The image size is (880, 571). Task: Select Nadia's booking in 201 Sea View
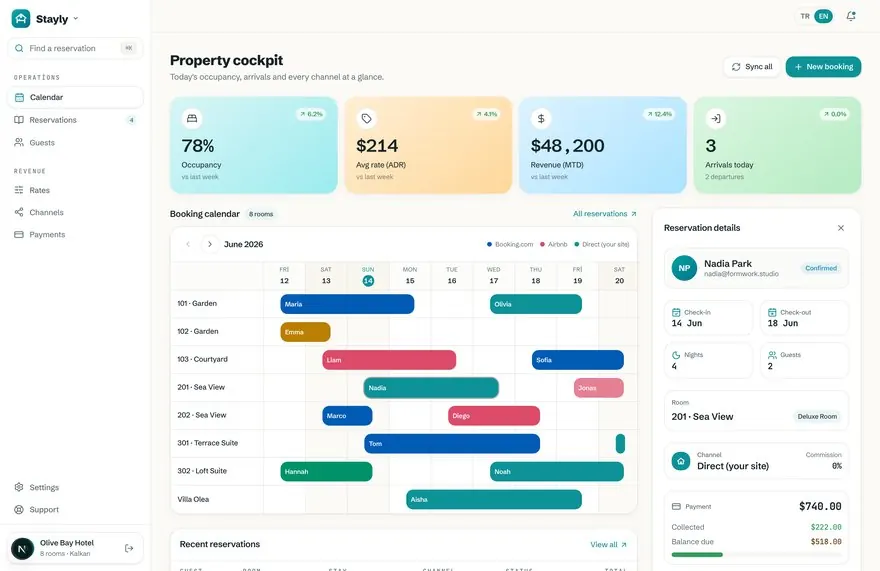(x=431, y=388)
